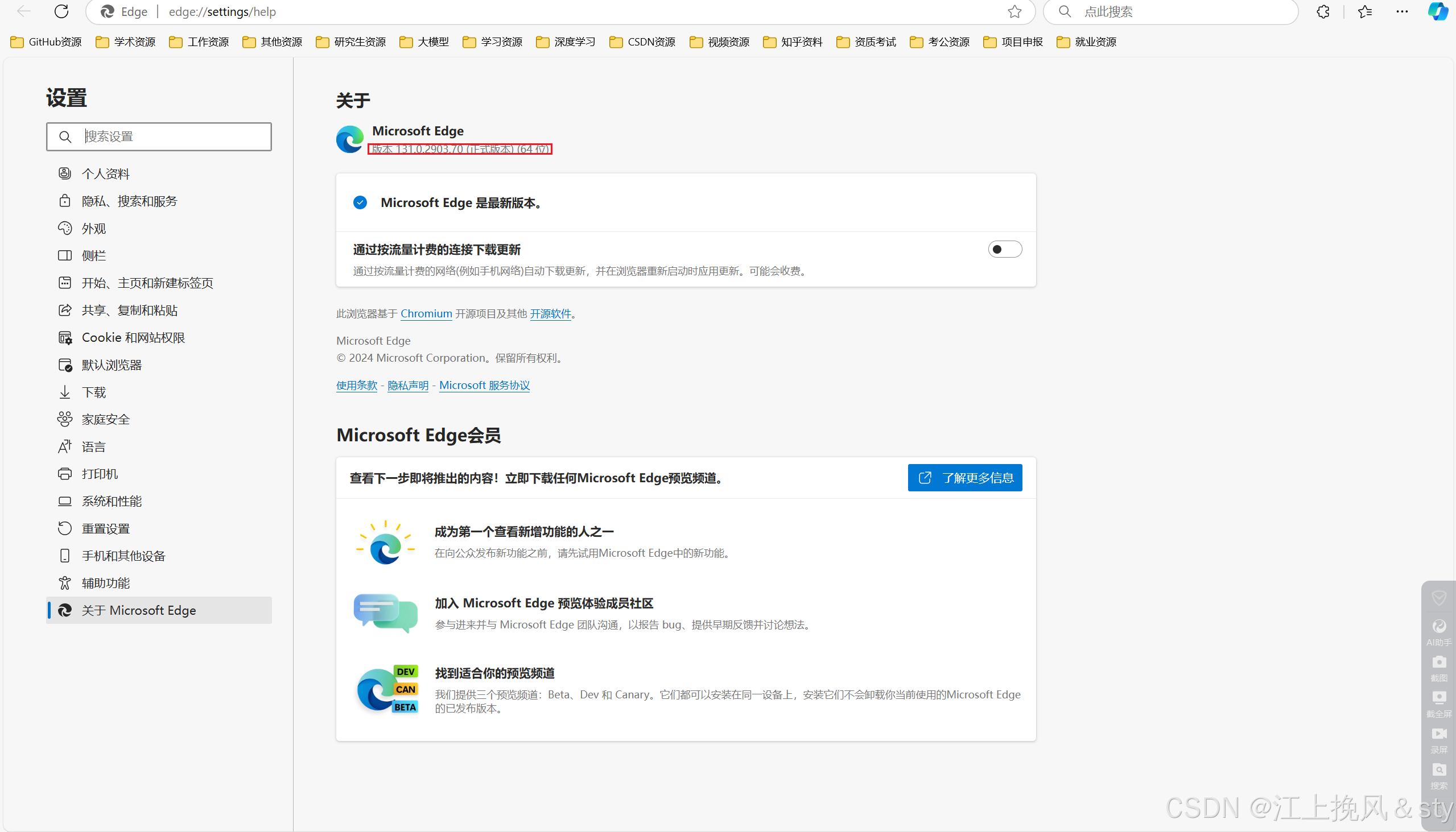Screen dimensions: 1456x832
Task: Click the 成为第一个查看新增功能的人之一 heading
Action: point(523,531)
